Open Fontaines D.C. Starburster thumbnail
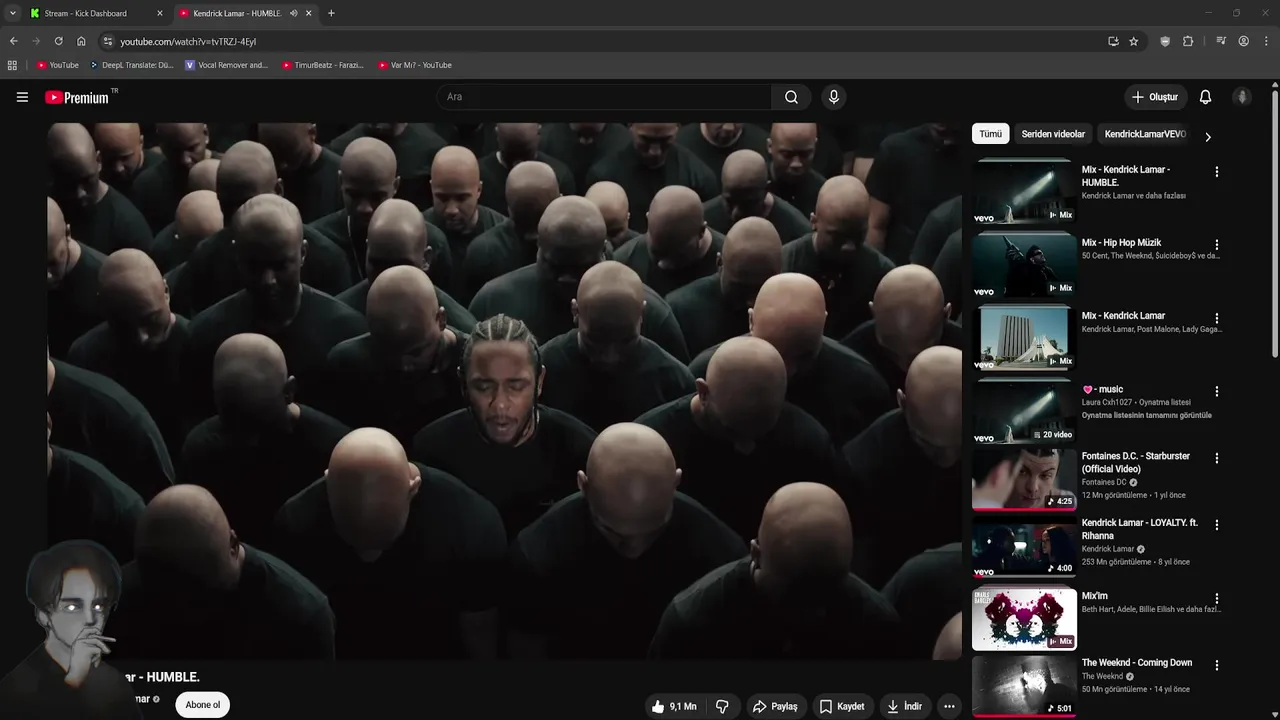This screenshot has height=720, width=1280. coord(1023,479)
